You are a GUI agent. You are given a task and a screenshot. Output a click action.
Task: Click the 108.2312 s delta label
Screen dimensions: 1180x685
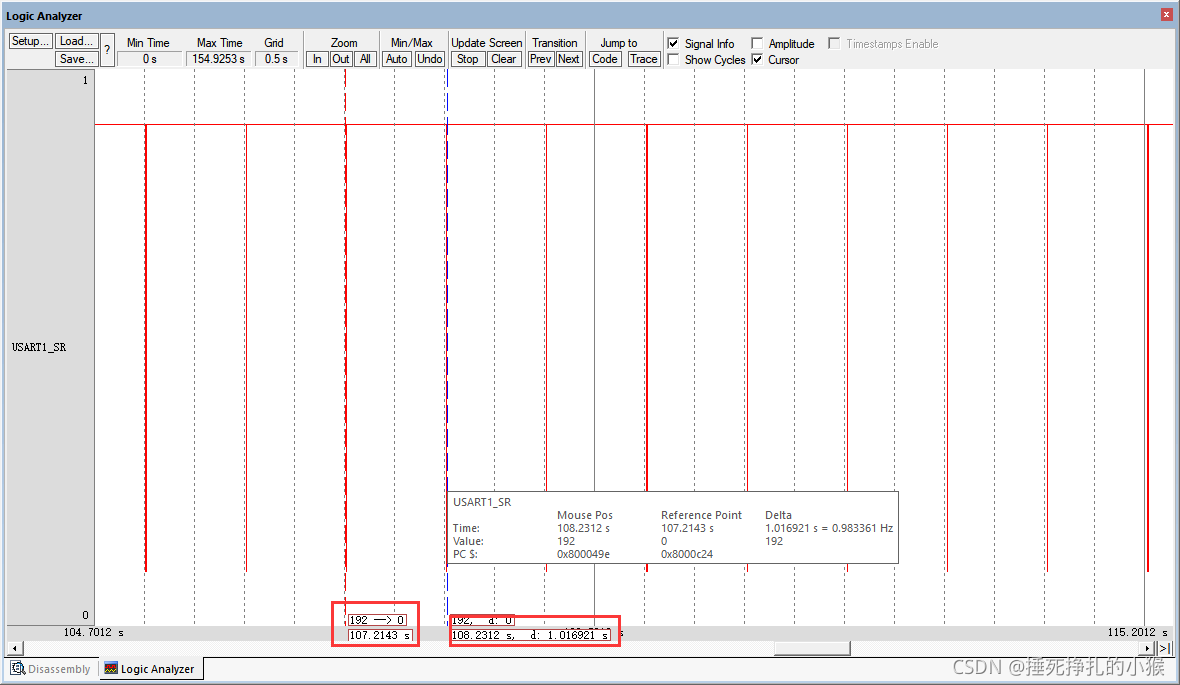(x=531, y=635)
